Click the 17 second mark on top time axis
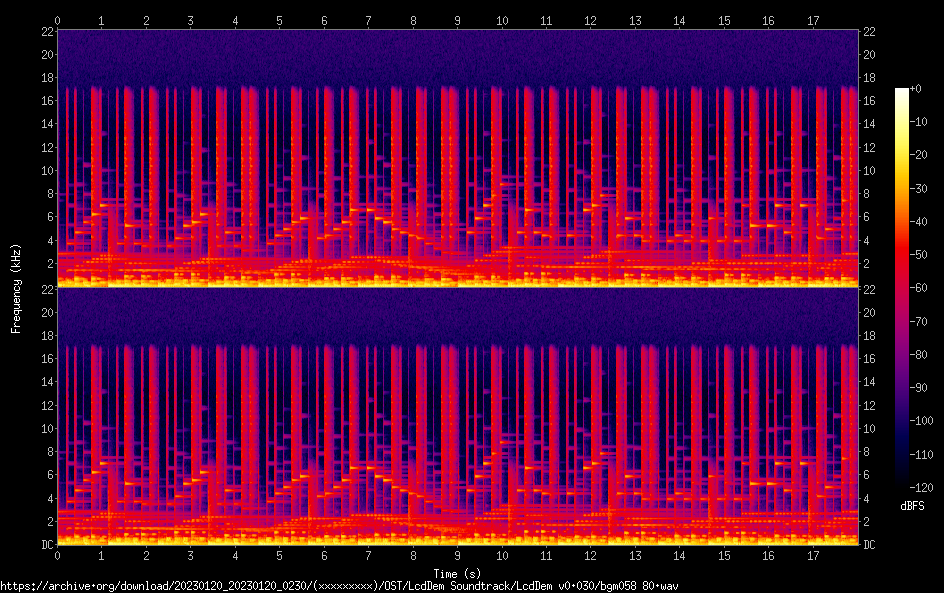This screenshot has width=944, height=593. [x=812, y=20]
